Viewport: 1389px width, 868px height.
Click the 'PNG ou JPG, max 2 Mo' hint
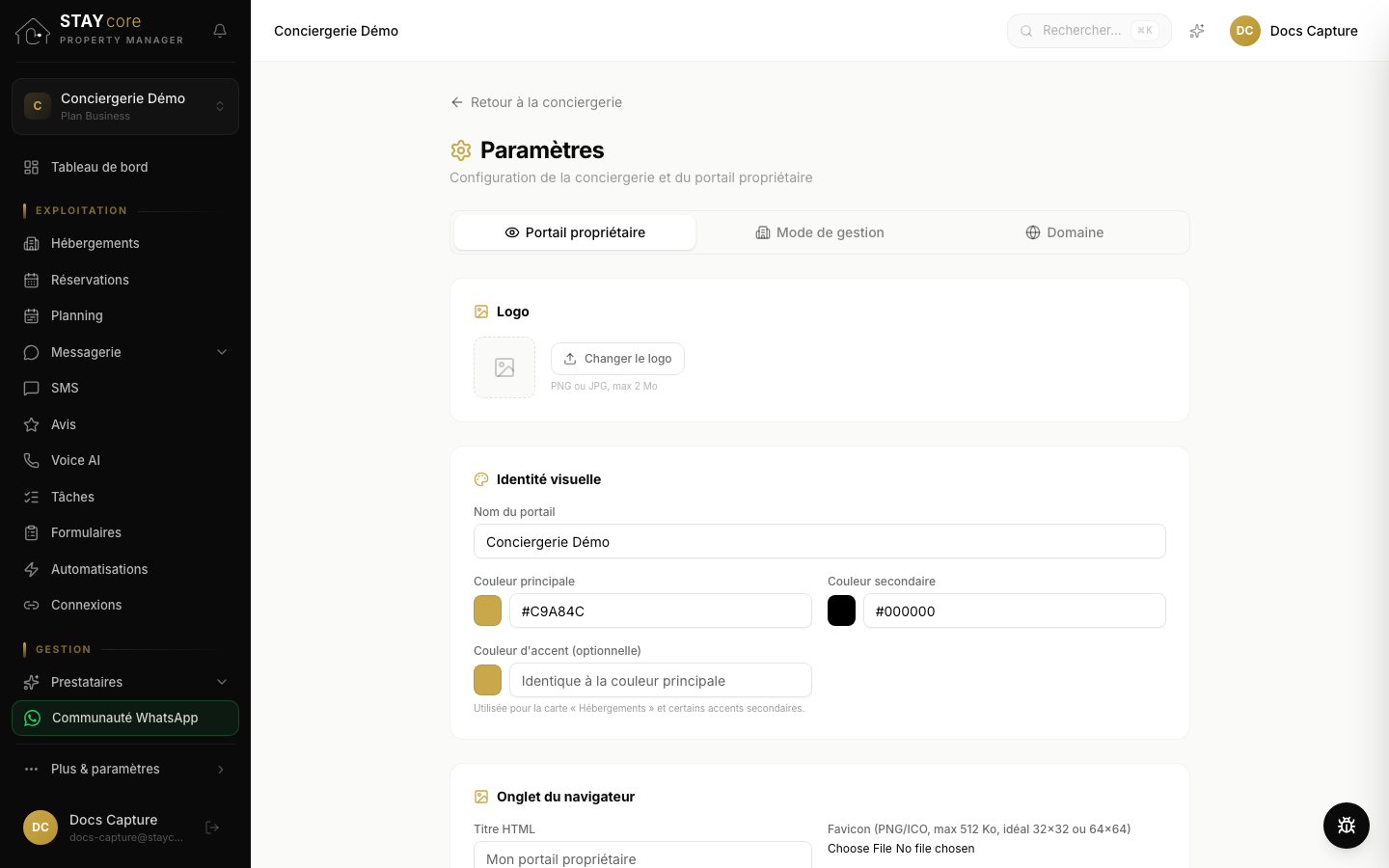(604, 386)
